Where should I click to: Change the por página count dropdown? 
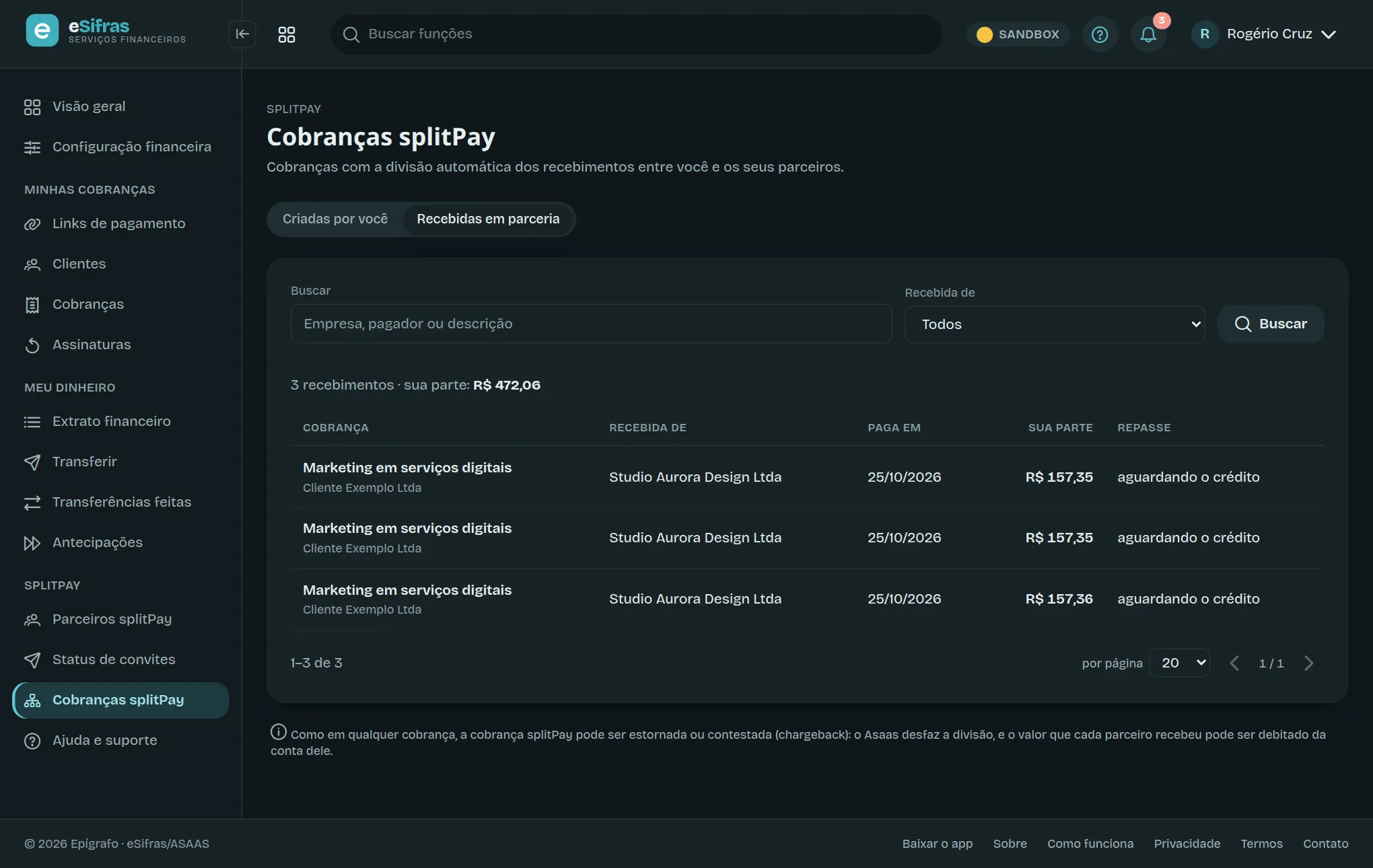tap(1180, 663)
